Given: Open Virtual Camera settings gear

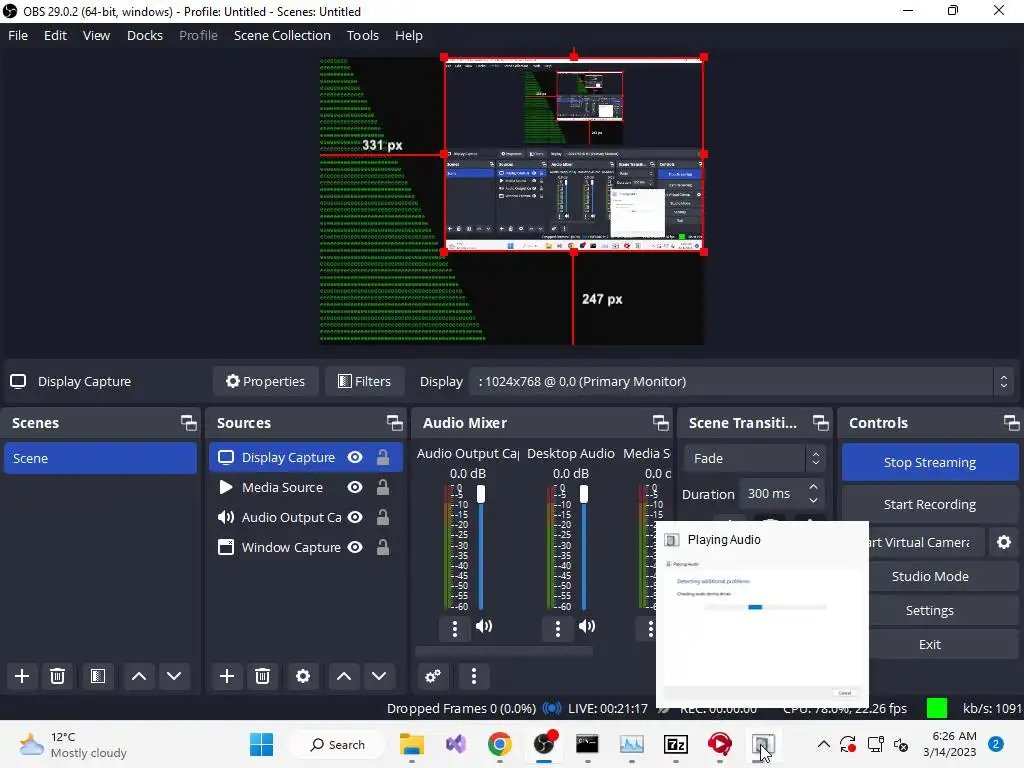Looking at the screenshot, I should pyautogui.click(x=1004, y=542).
